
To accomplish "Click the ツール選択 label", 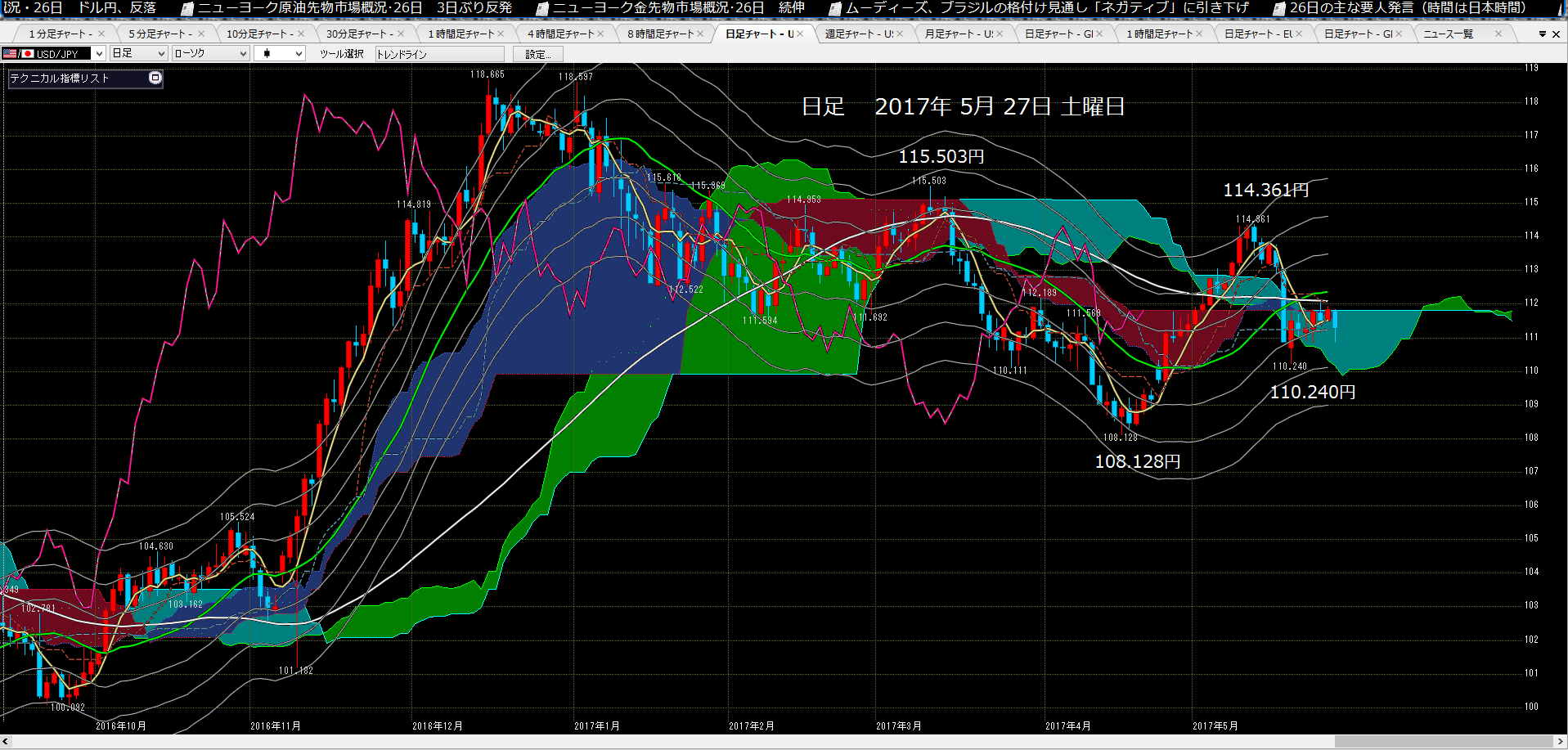I will 342,54.
